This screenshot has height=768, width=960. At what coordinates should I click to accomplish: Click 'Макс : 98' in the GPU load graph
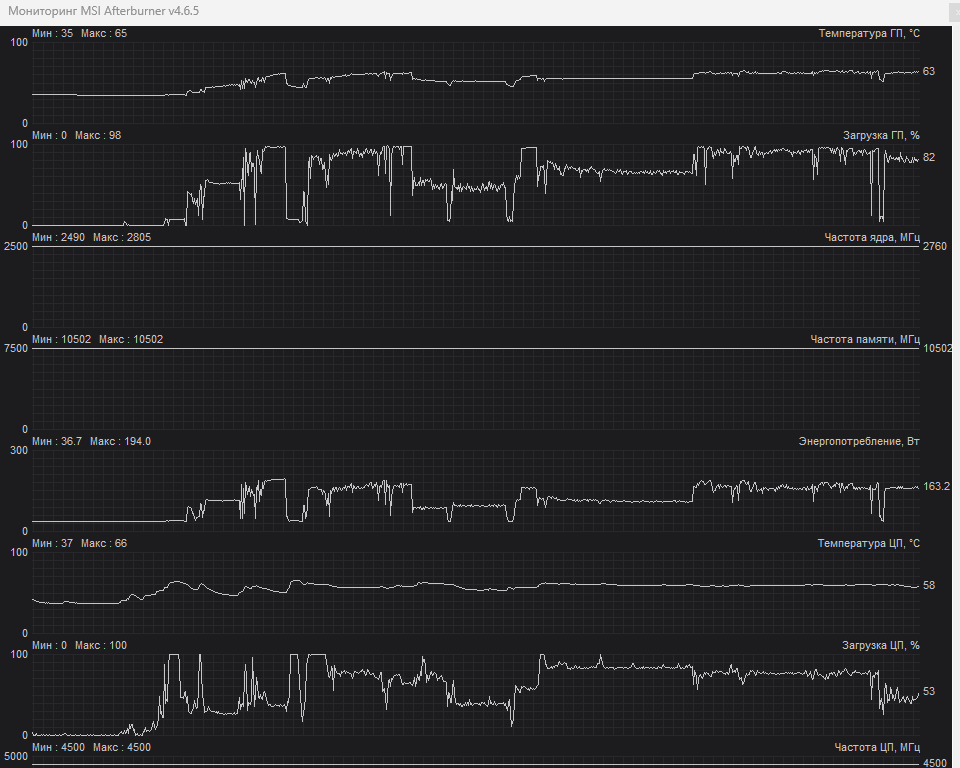pos(98,135)
